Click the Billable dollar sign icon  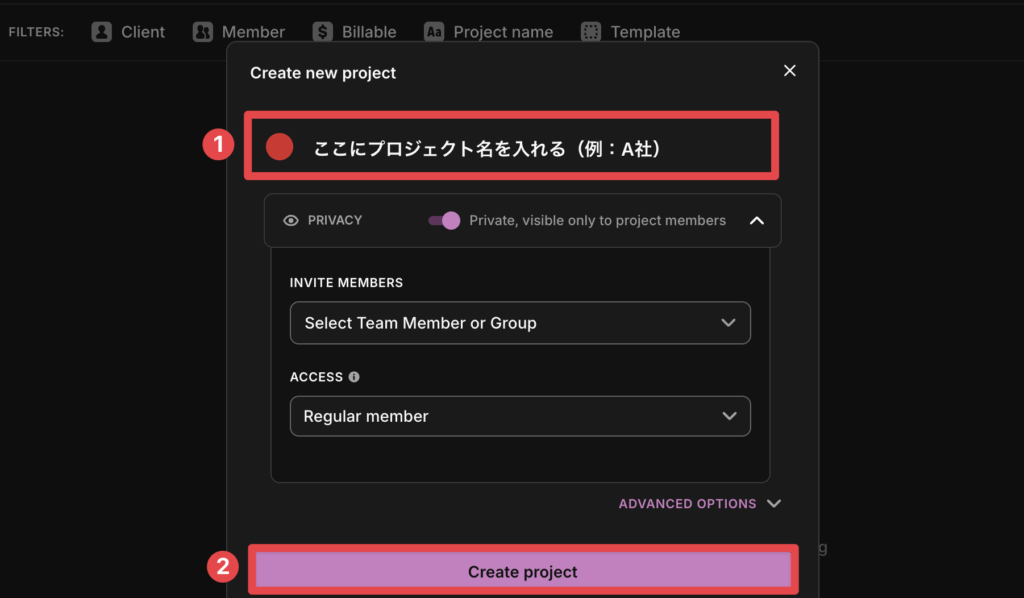coord(322,32)
